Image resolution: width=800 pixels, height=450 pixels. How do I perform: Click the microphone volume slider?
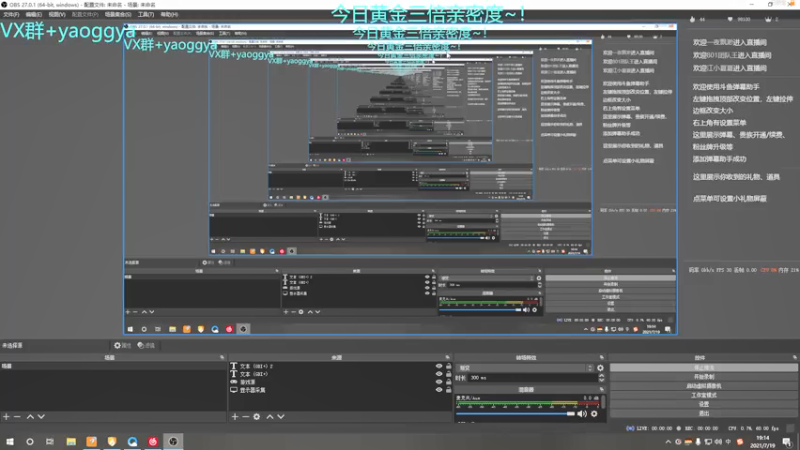515,414
